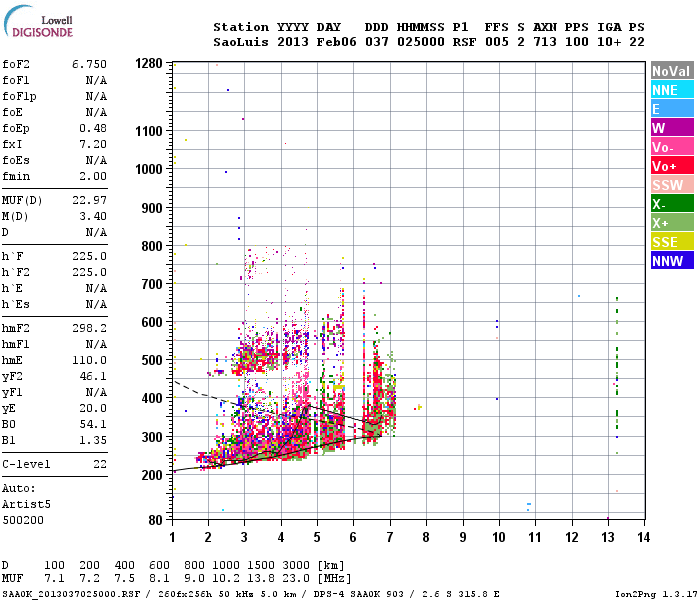This screenshot has height=600, width=700.
Task: Click the 5 MHz x-axis label
Action: 317,537
